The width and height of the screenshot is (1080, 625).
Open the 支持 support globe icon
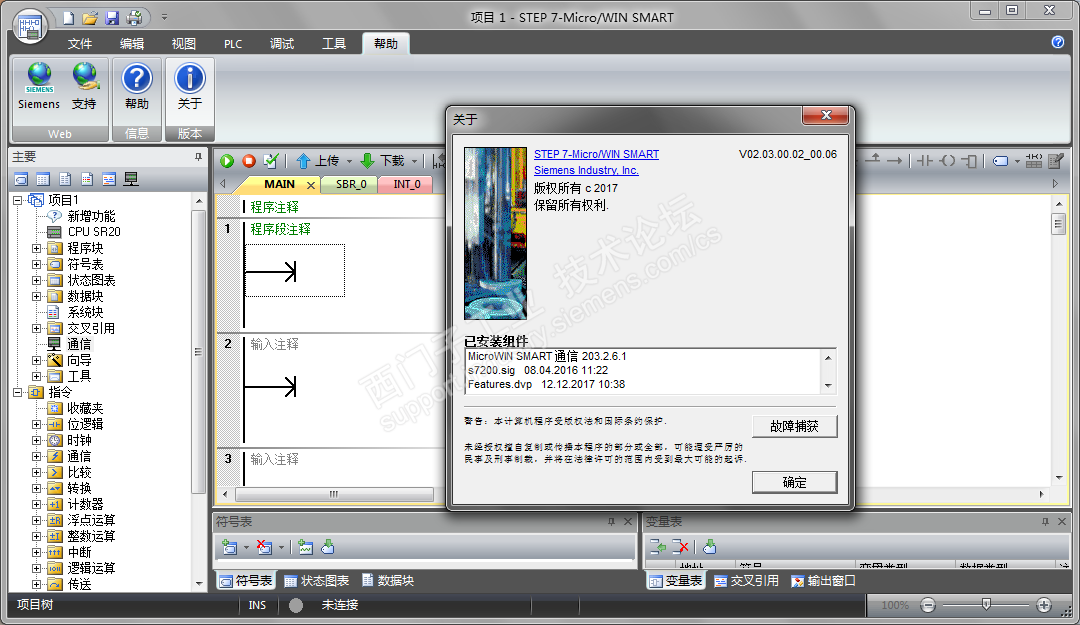[85, 77]
